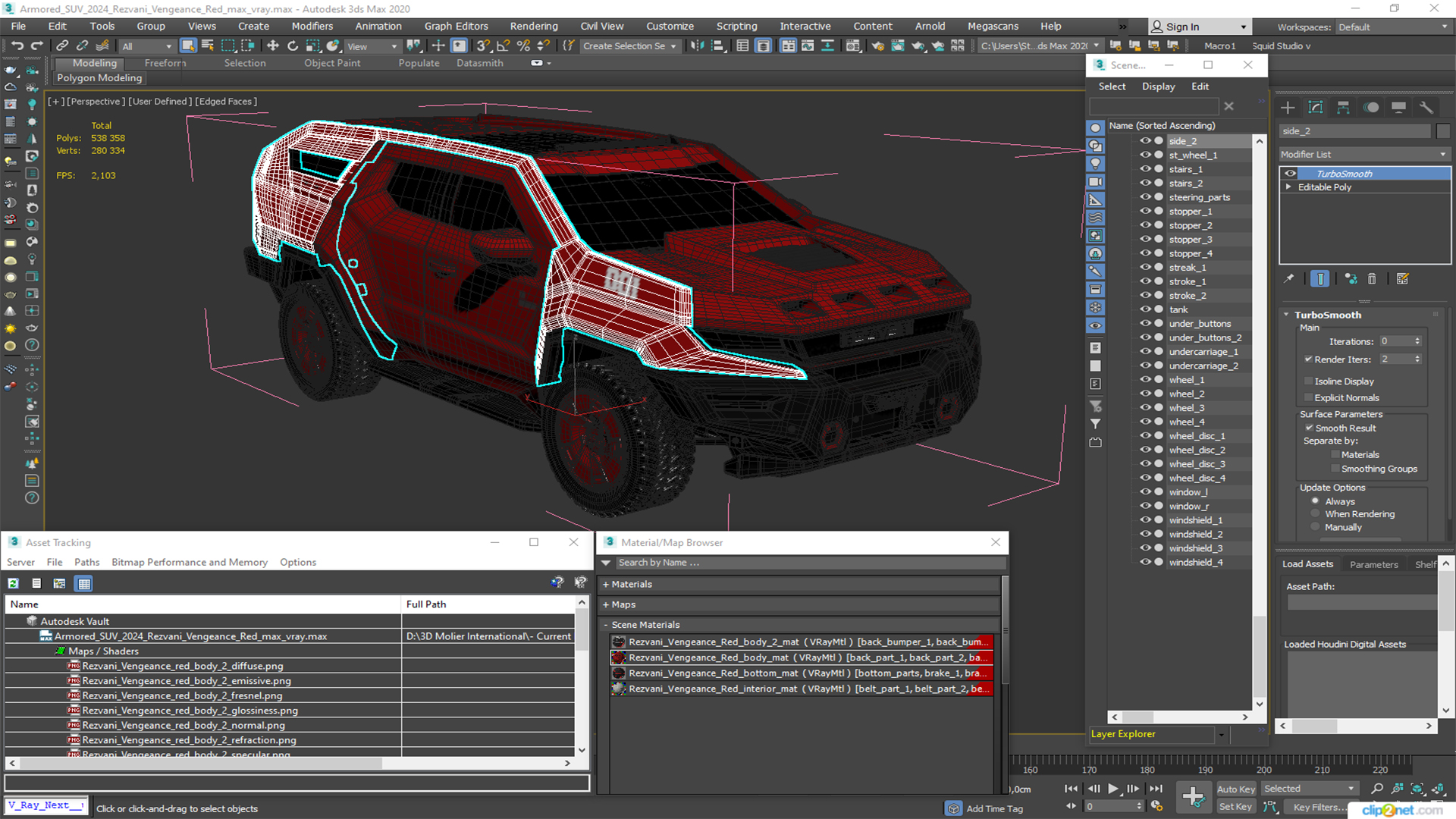Click Pin Stack icon under modifier stack
This screenshot has height=819, width=1456.
1288,279
